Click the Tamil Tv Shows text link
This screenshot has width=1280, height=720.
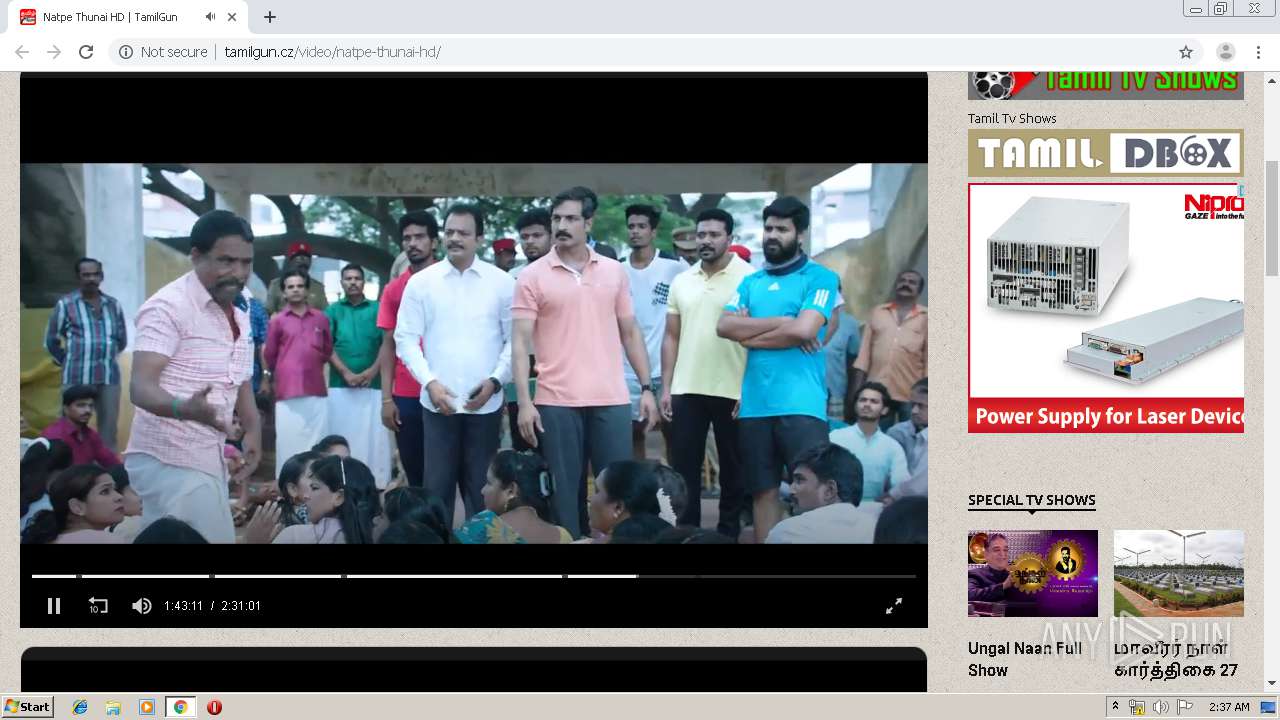point(1012,118)
